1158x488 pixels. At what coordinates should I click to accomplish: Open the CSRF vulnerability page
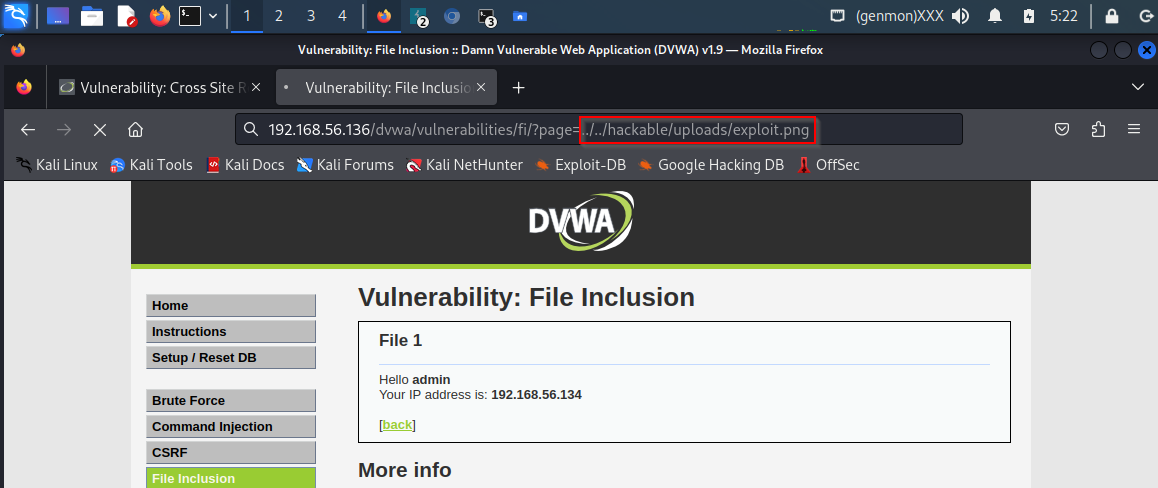click(231, 452)
